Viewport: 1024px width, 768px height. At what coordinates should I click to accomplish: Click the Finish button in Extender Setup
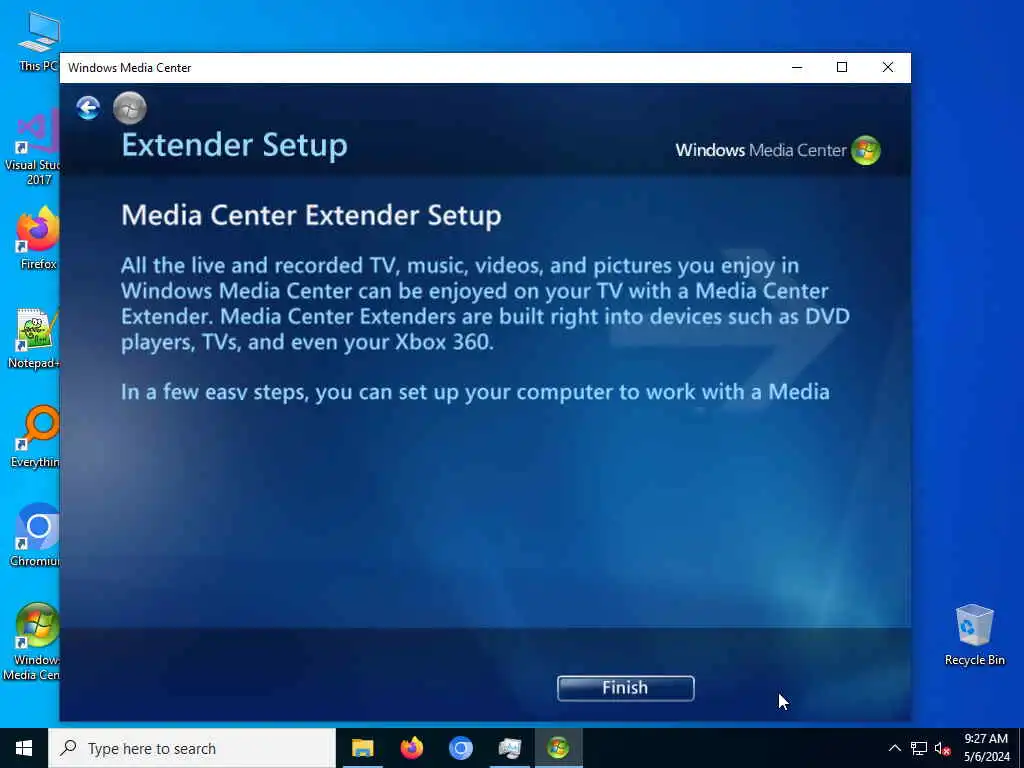coord(625,688)
